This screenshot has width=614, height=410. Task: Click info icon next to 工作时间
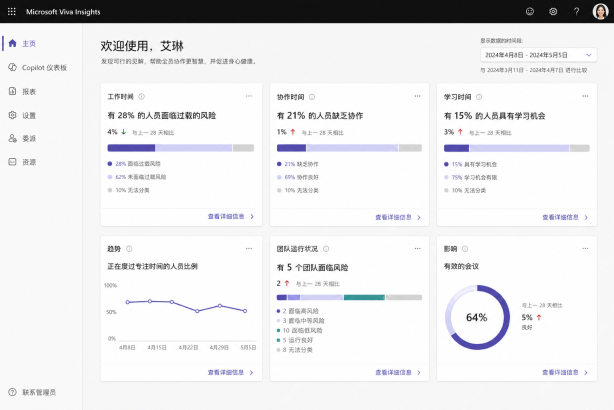click(141, 96)
